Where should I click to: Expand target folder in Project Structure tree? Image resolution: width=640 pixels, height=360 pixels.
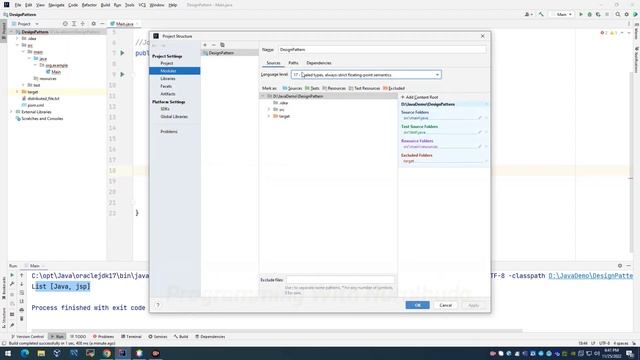[269, 116]
